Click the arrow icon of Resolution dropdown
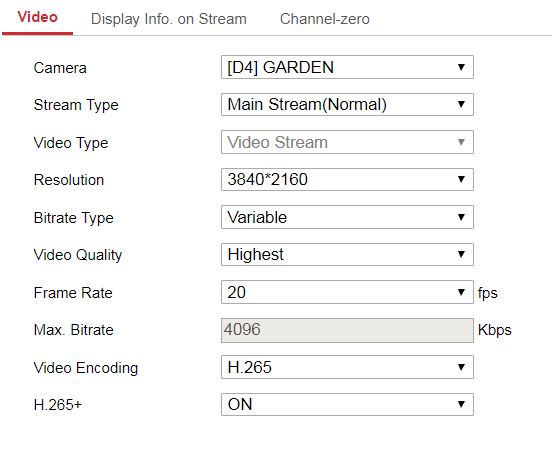This screenshot has width=552, height=454. [461, 179]
